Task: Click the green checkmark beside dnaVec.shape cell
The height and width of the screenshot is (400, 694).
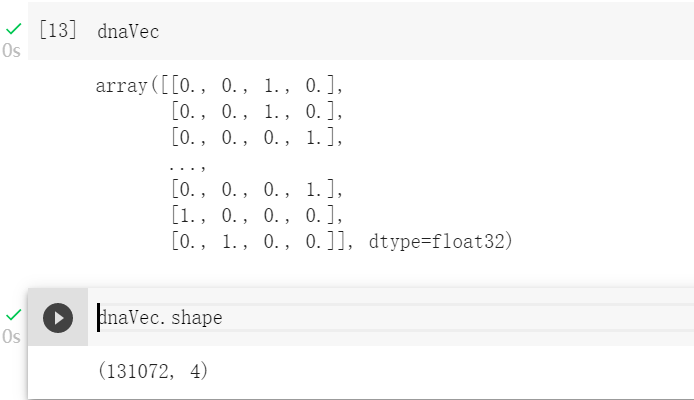Action: tap(13, 316)
